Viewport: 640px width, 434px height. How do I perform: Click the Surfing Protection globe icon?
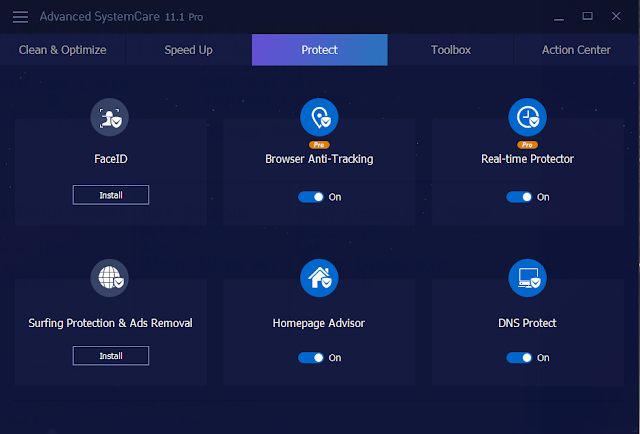click(109, 278)
